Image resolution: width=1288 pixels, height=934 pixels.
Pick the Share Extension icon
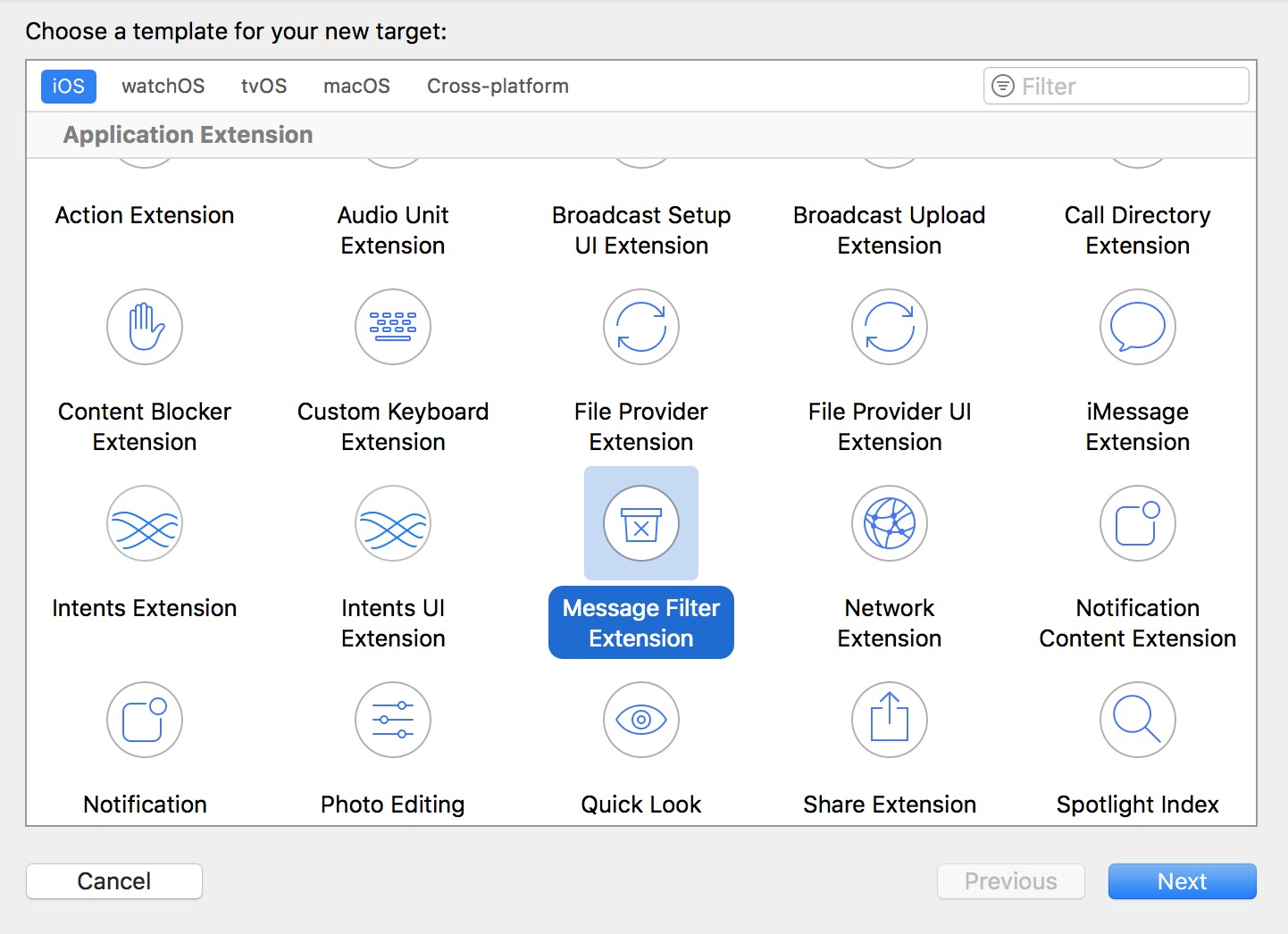tap(890, 720)
